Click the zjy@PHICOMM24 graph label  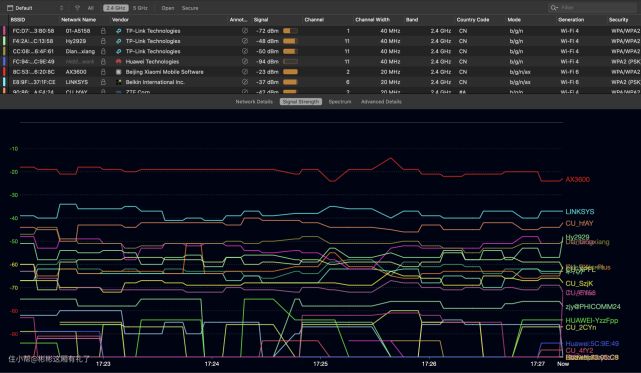point(593,306)
